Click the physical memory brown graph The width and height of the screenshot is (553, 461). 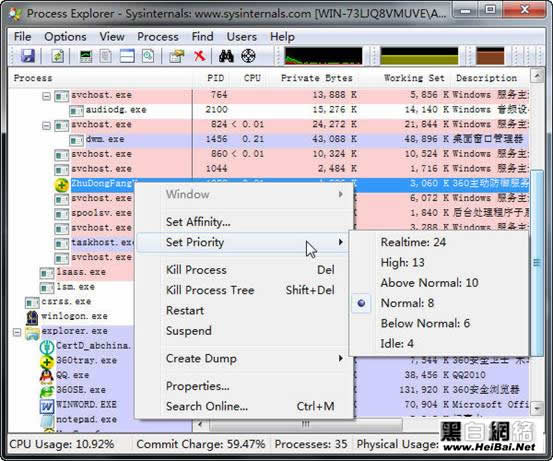[490, 56]
